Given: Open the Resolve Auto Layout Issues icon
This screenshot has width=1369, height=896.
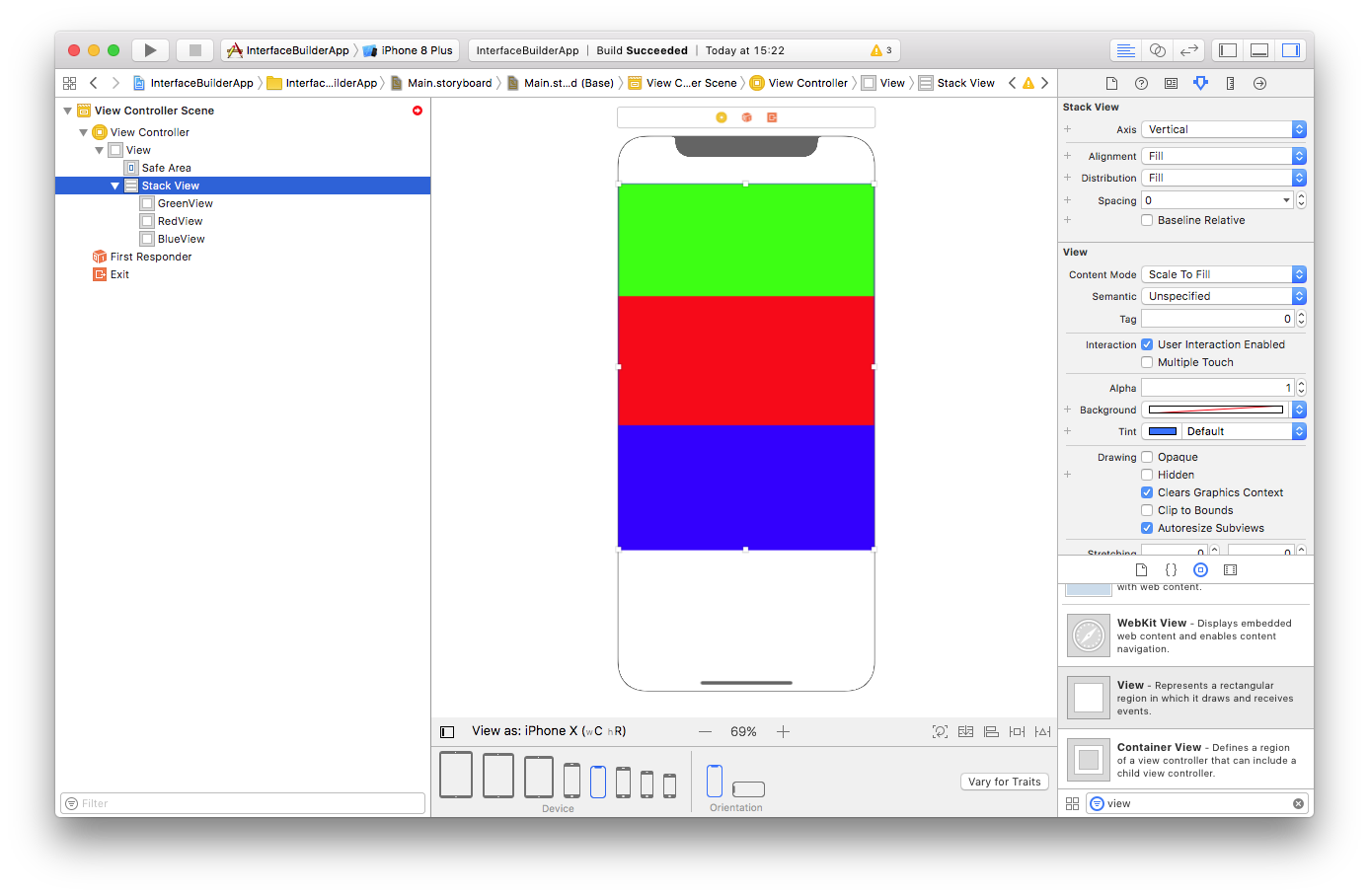Looking at the screenshot, I should (x=1041, y=731).
